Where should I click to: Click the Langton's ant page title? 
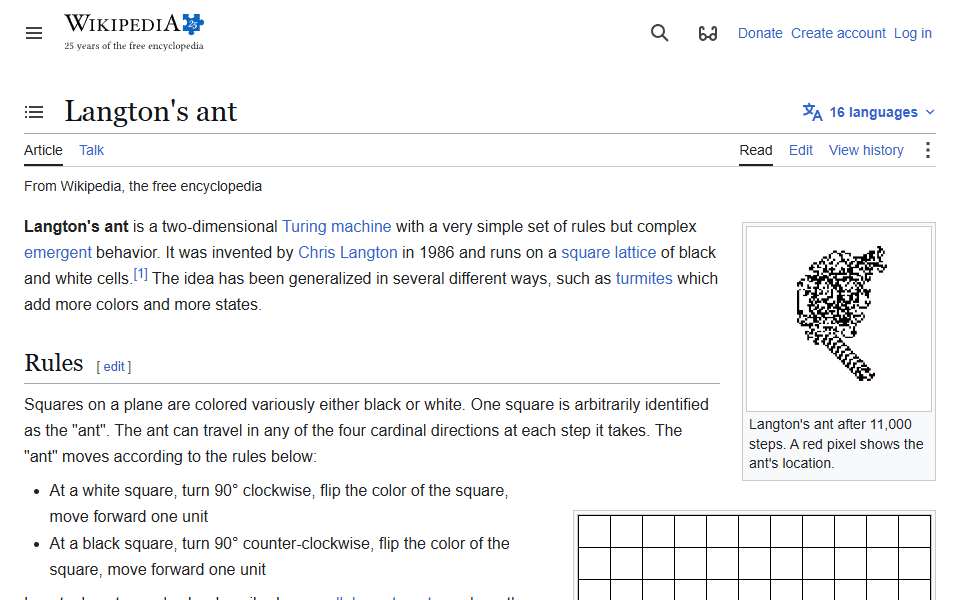(151, 111)
